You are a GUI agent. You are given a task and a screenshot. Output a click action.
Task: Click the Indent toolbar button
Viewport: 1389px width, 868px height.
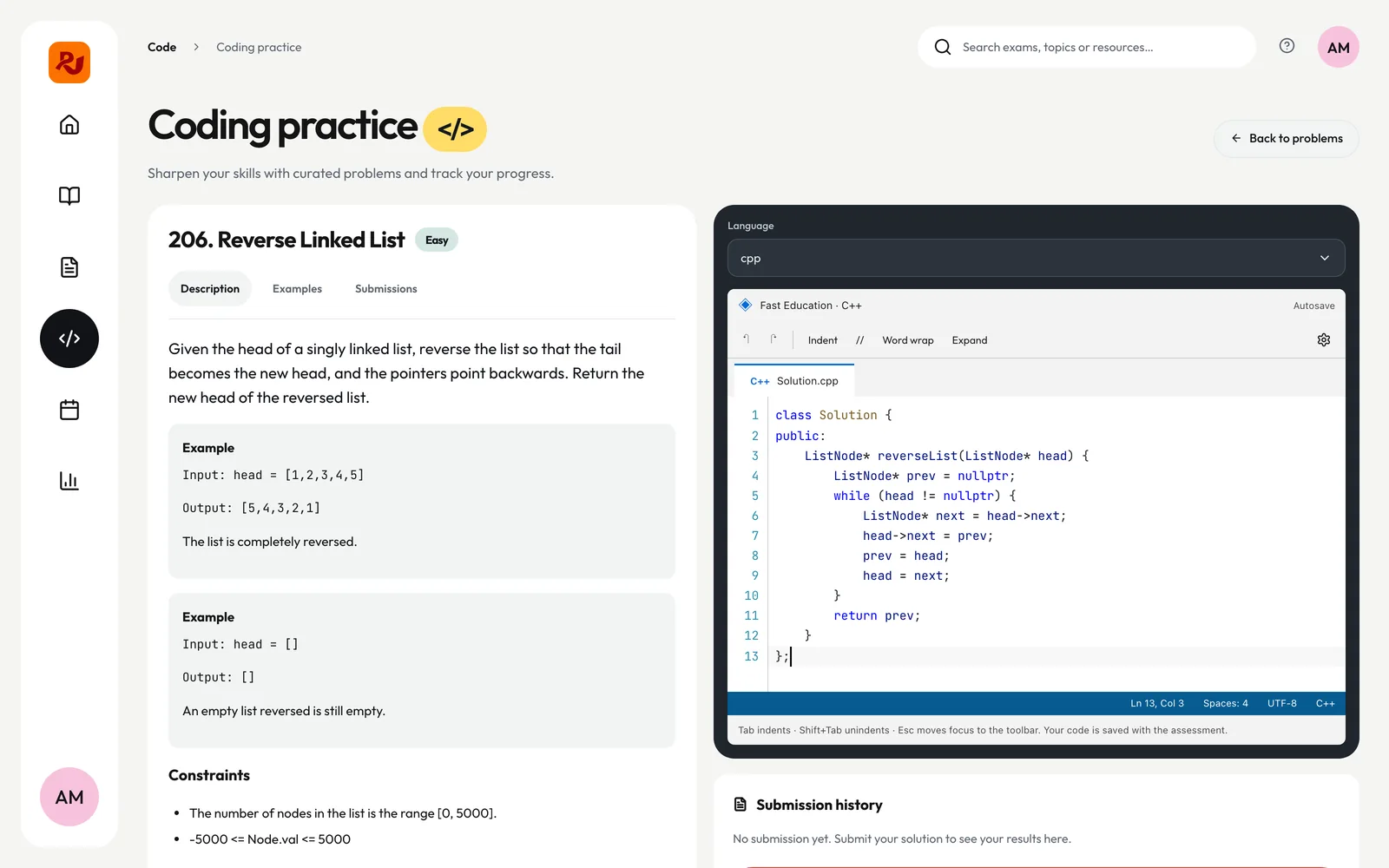coord(823,340)
